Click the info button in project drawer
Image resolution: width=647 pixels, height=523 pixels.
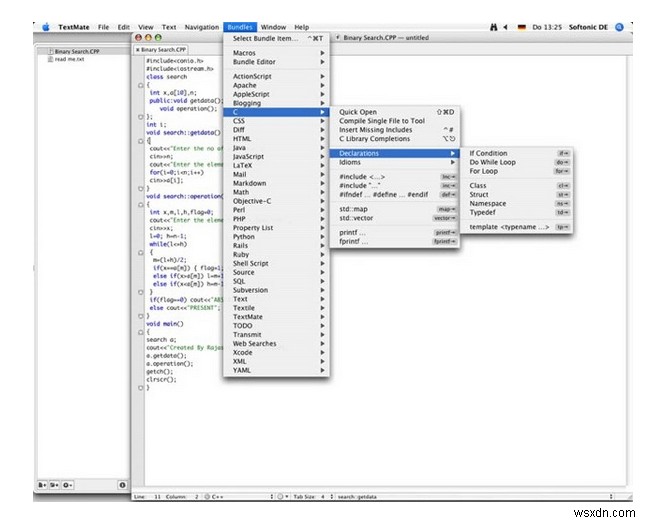pos(123,484)
